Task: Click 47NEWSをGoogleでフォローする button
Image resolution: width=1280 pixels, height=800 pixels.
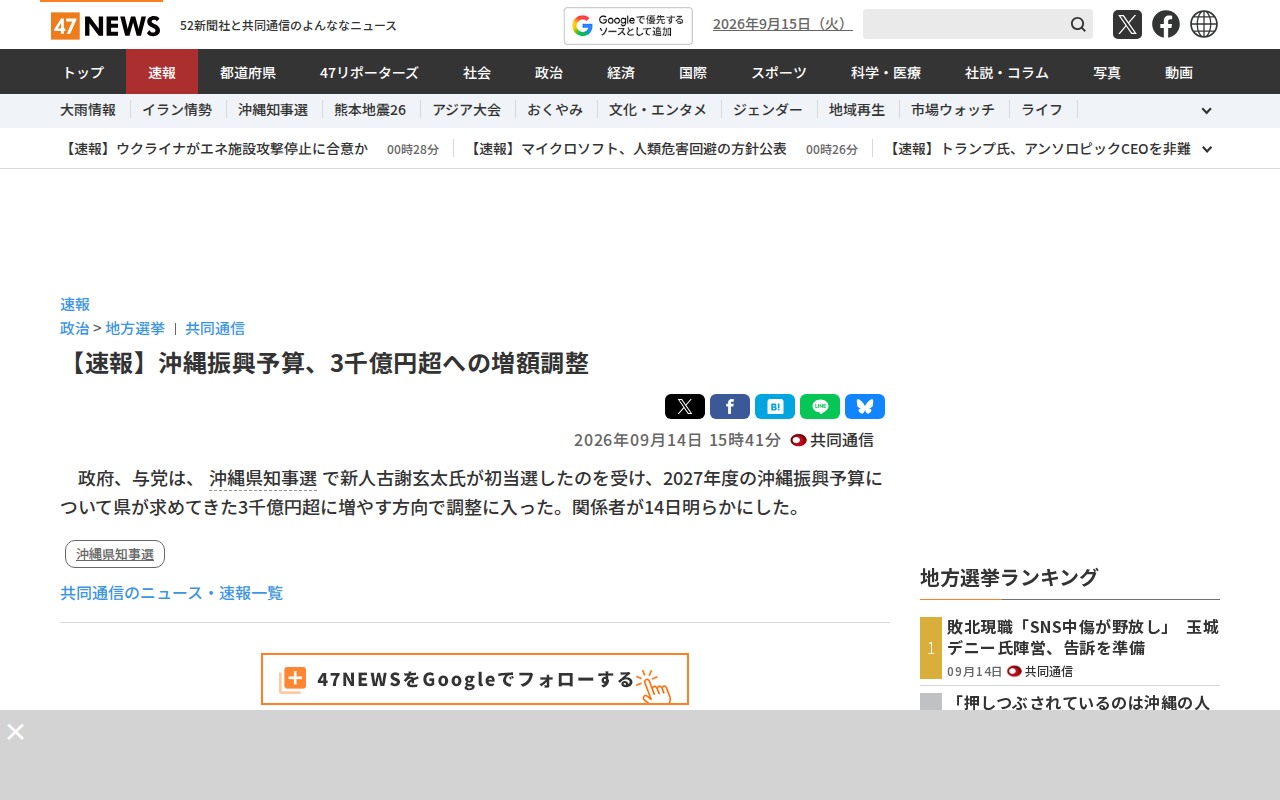Action: (x=475, y=679)
